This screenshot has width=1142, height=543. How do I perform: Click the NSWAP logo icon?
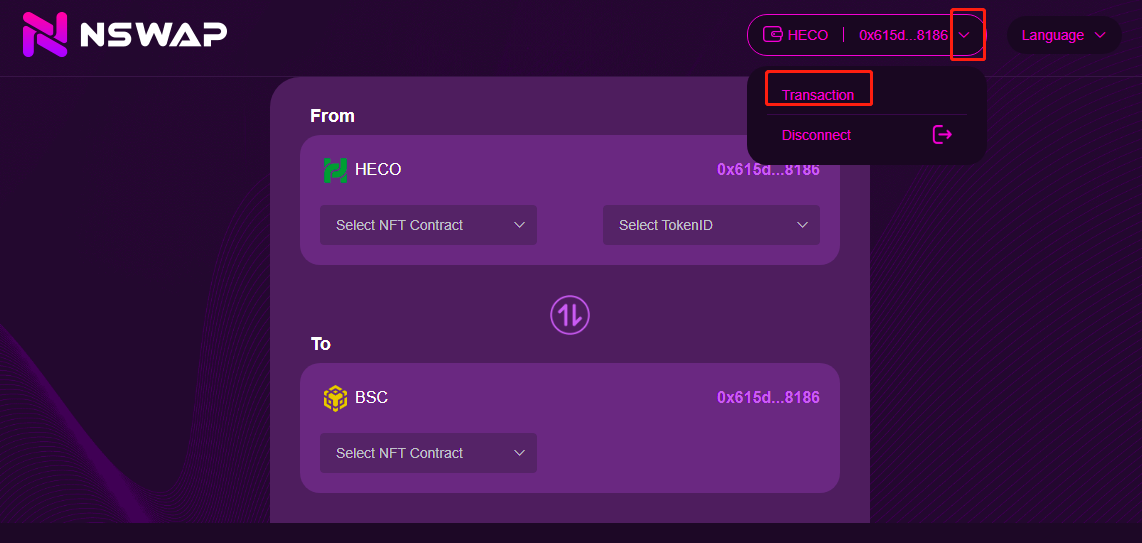coord(45,34)
